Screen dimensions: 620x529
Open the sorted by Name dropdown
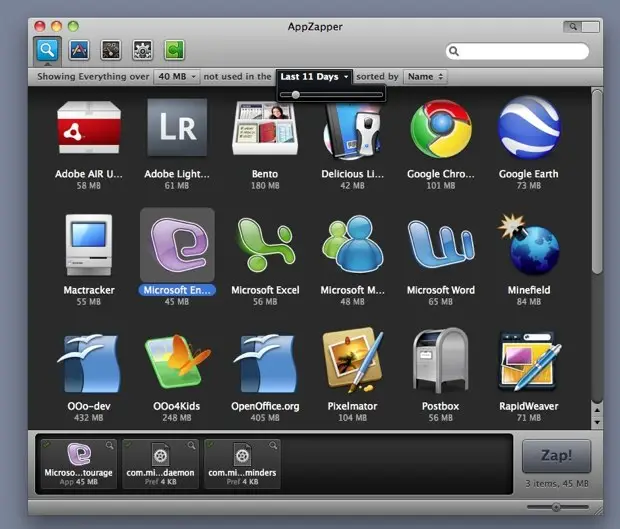pyautogui.click(x=425, y=76)
